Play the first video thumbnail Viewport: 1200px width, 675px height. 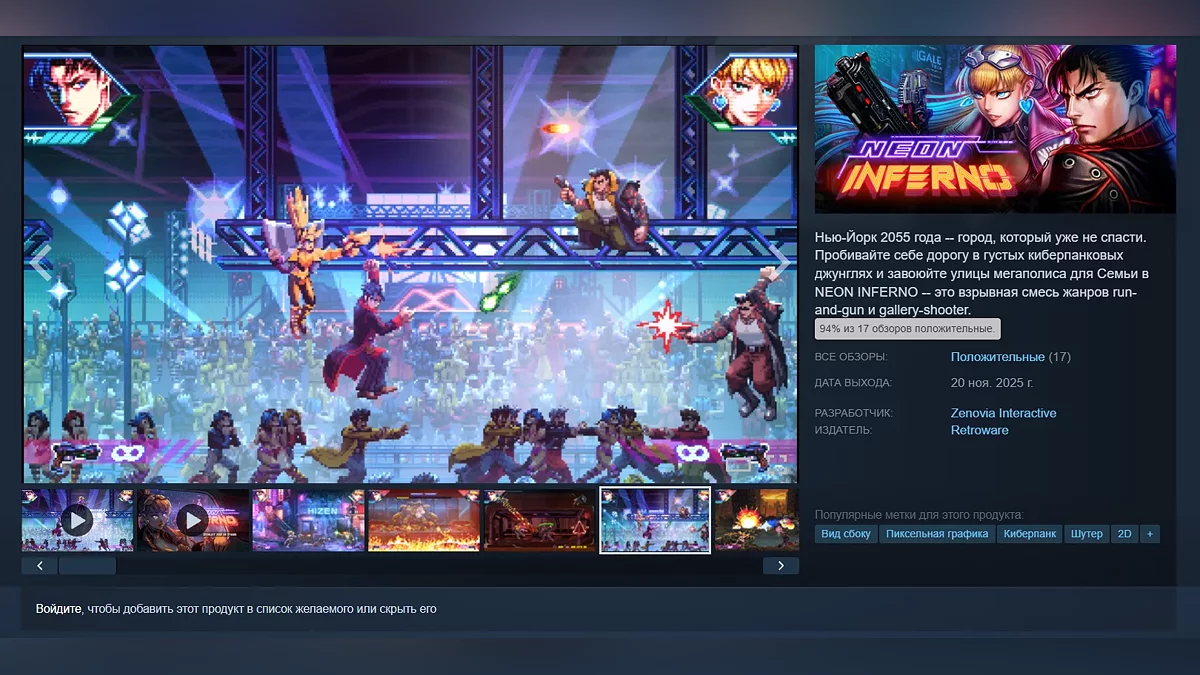click(77, 520)
